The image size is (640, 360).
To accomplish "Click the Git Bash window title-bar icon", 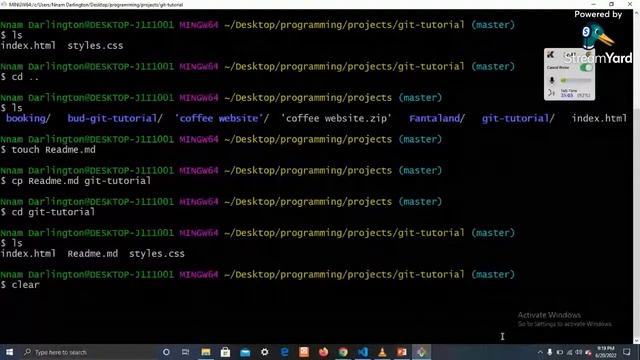I will click(x=4, y=4).
